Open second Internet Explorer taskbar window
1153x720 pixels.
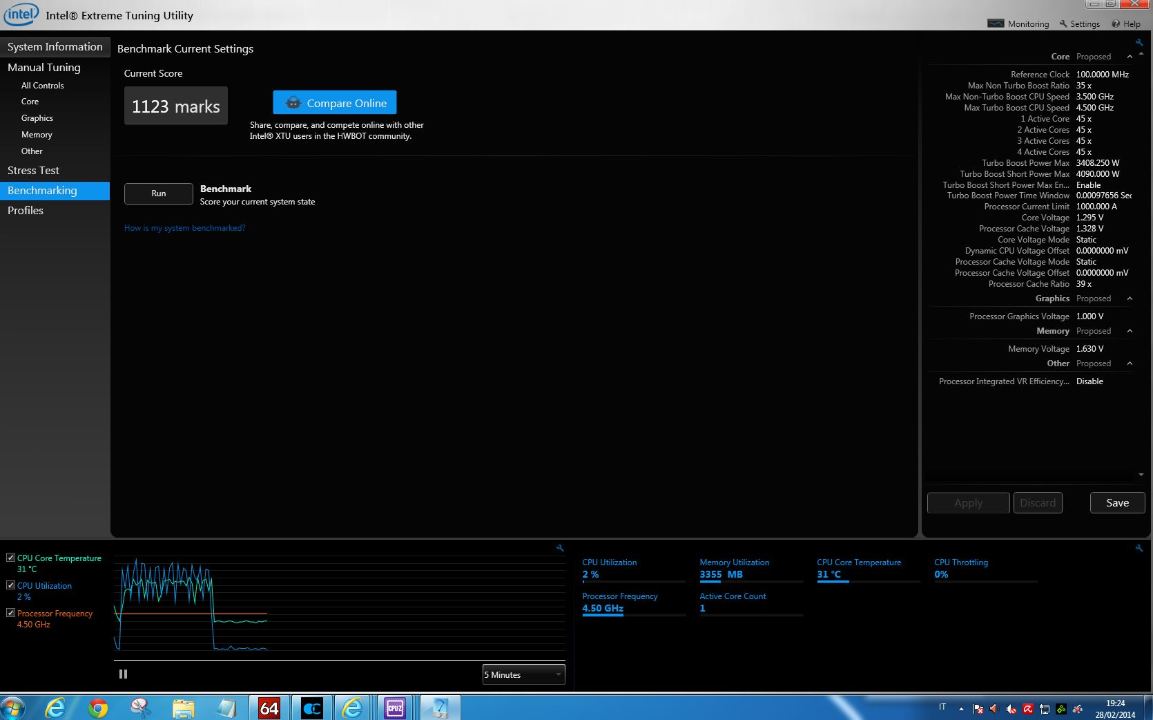click(x=354, y=708)
